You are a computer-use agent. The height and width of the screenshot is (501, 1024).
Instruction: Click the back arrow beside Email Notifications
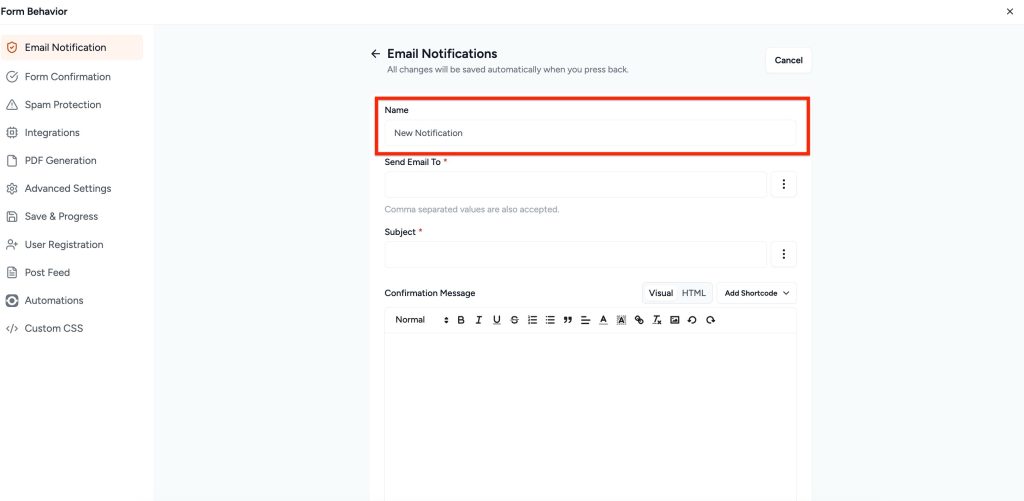pos(375,54)
